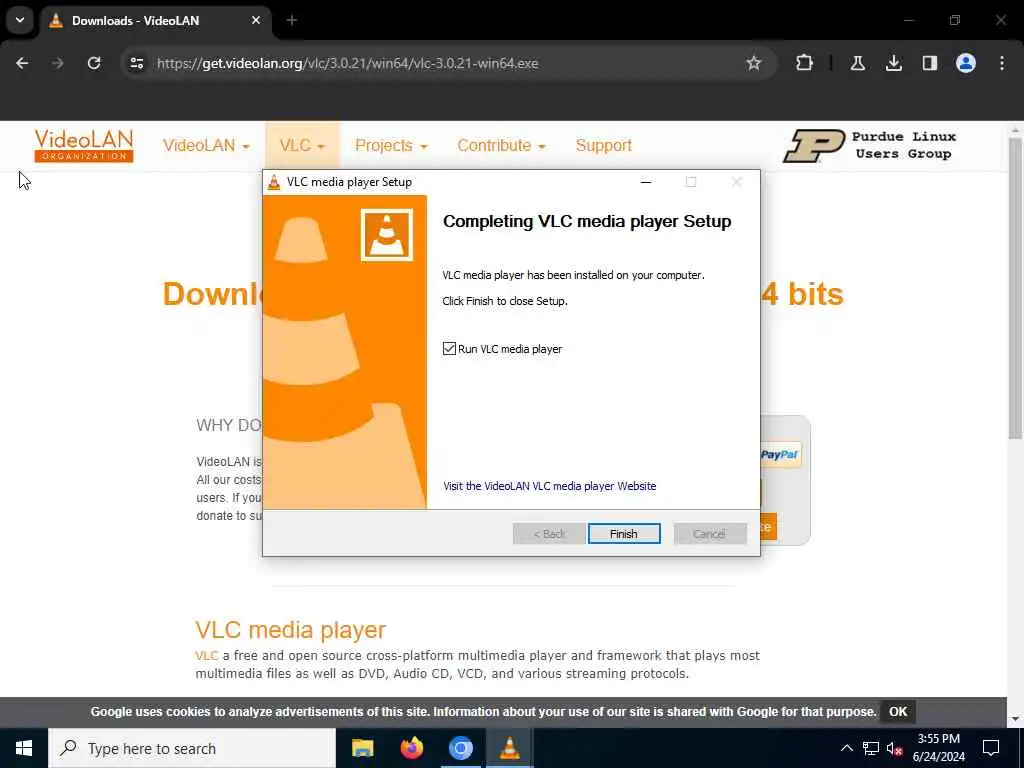
Task: Click Finish in VLC Setup dialog
Action: (624, 534)
